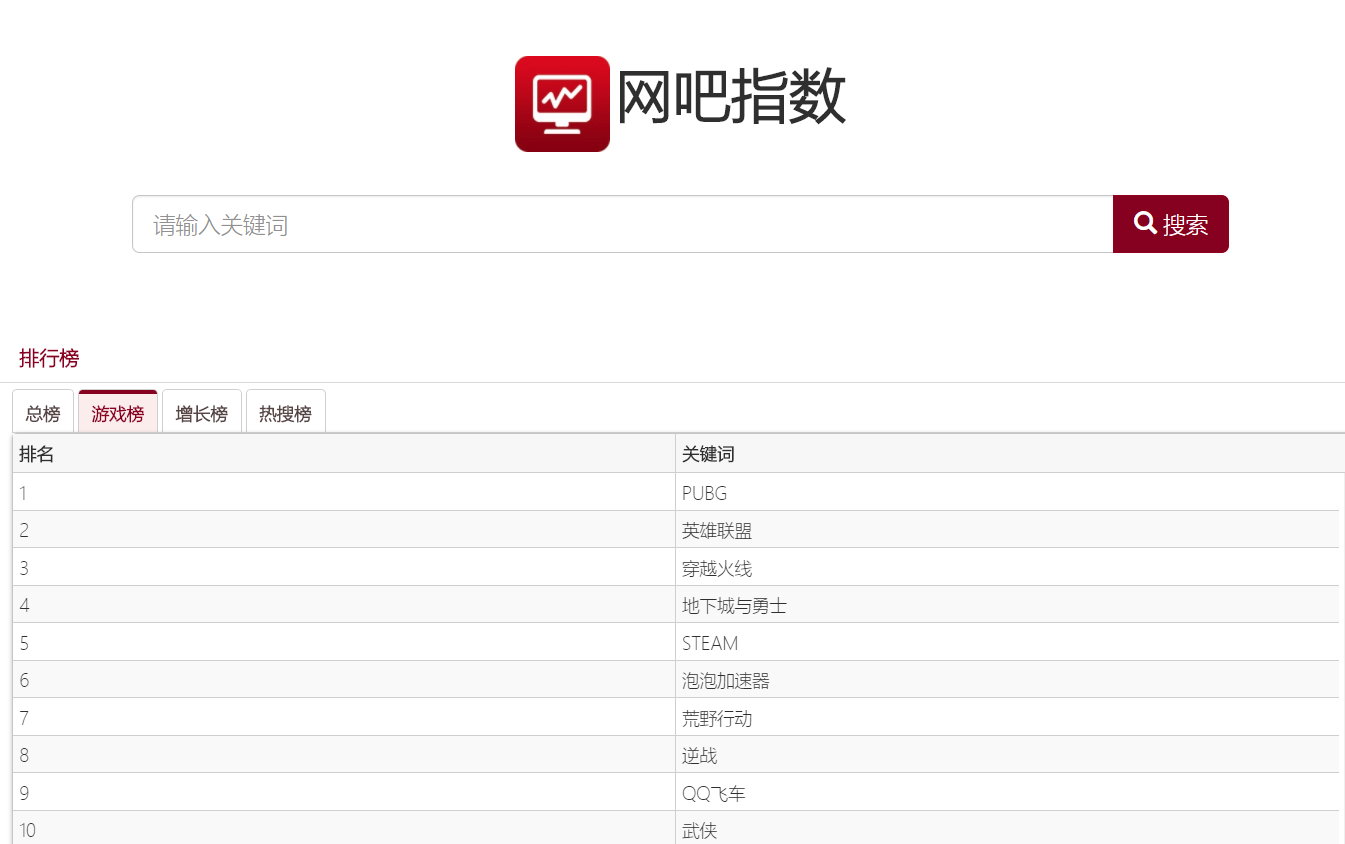1345x844 pixels.
Task: Select the STEAM keyword cell
Action: pyautogui.click(x=1007, y=642)
